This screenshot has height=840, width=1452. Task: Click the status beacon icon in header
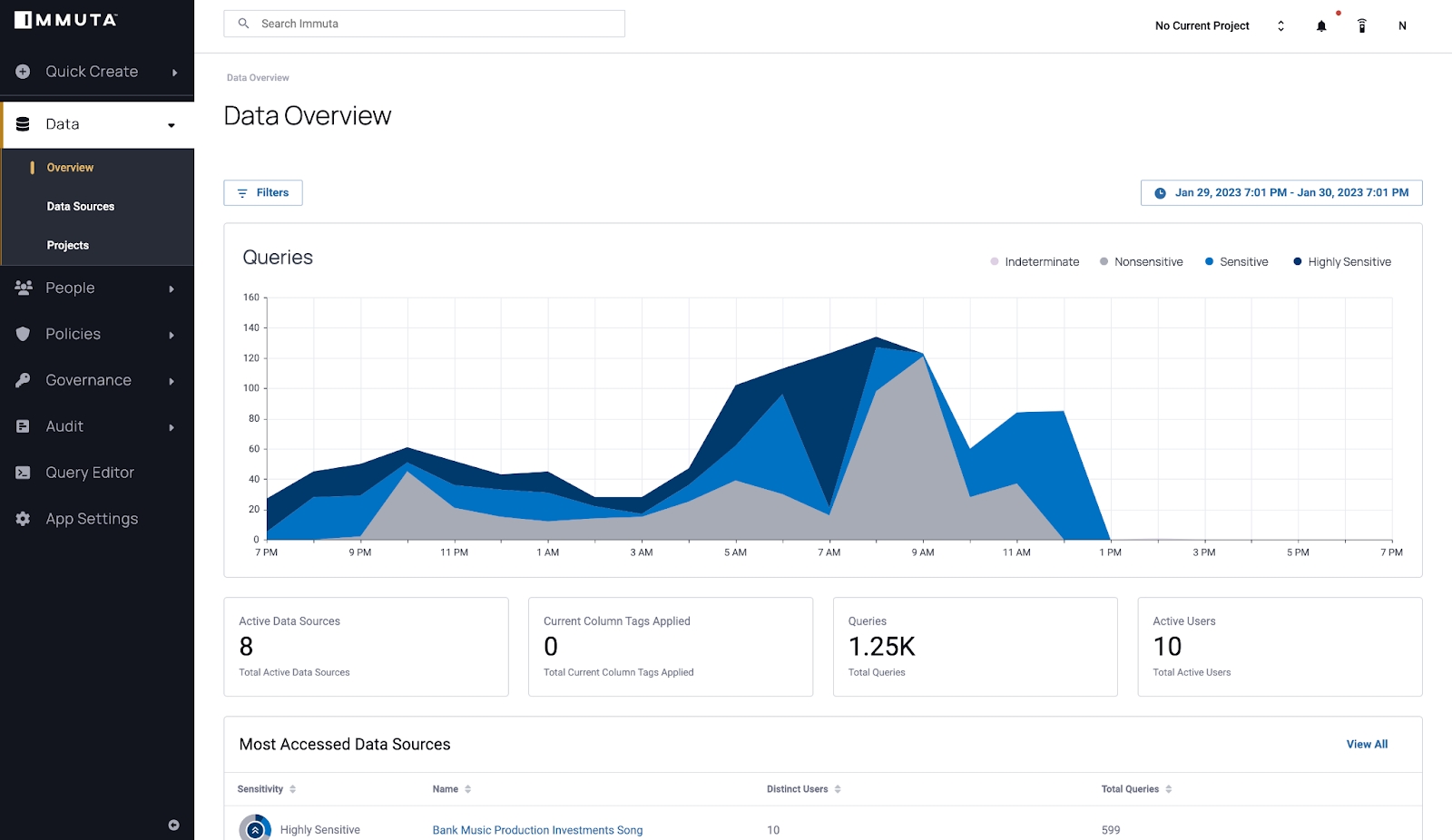click(x=1361, y=26)
